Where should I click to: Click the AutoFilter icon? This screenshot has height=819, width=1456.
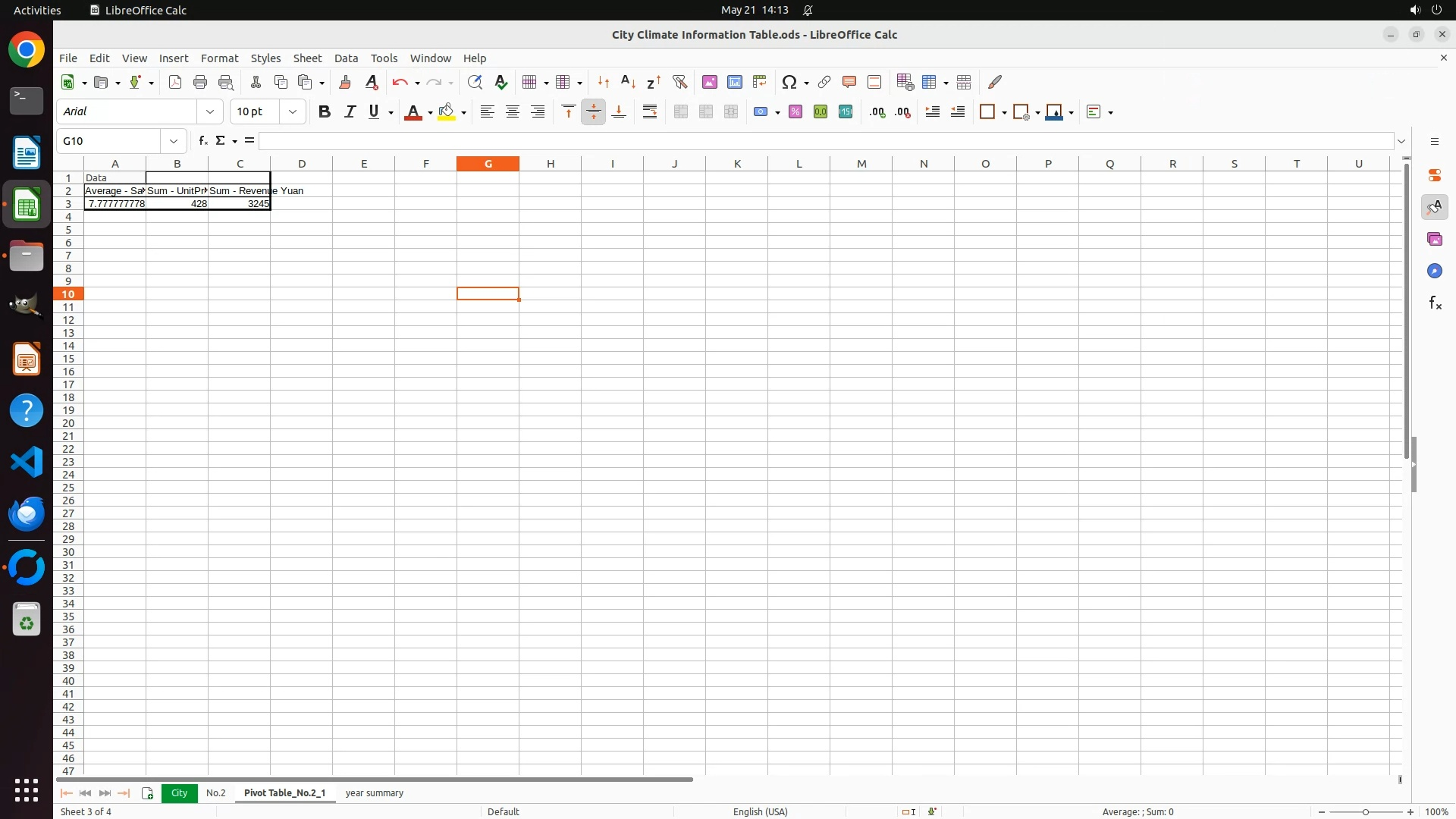679,82
